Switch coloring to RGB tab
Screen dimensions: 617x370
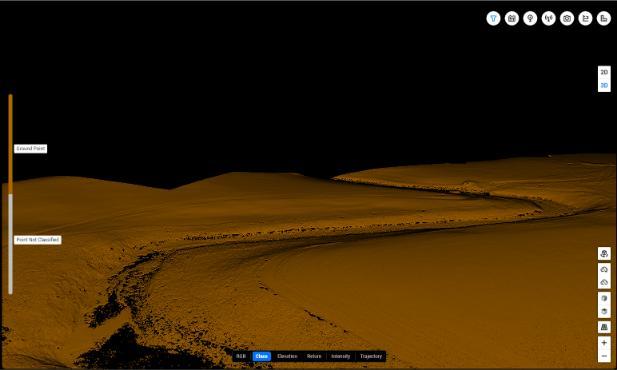[241, 356]
